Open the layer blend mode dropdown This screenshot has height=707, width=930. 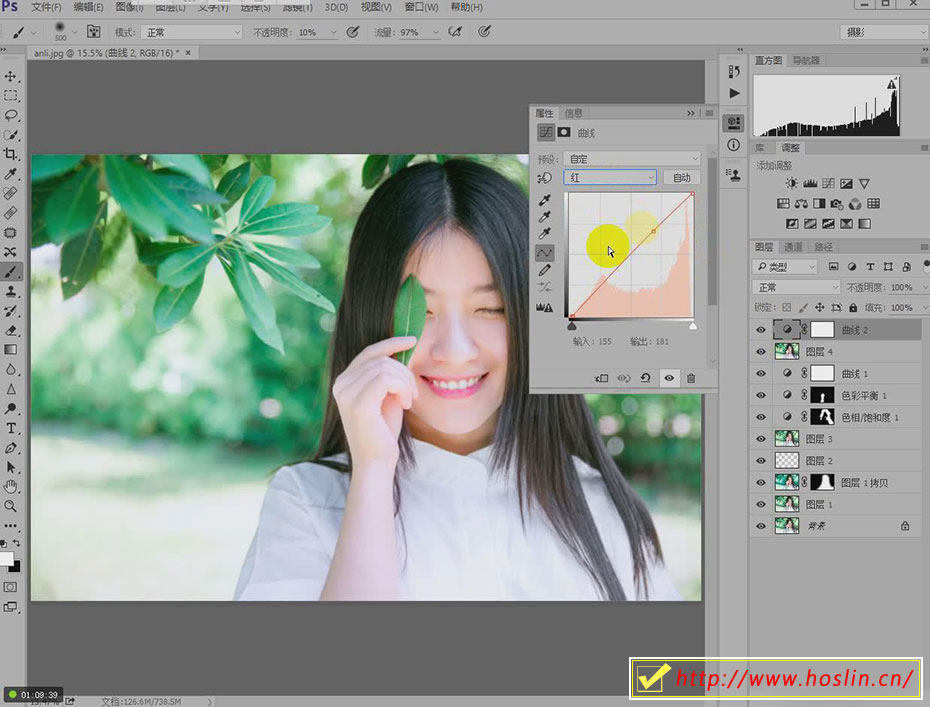796,287
